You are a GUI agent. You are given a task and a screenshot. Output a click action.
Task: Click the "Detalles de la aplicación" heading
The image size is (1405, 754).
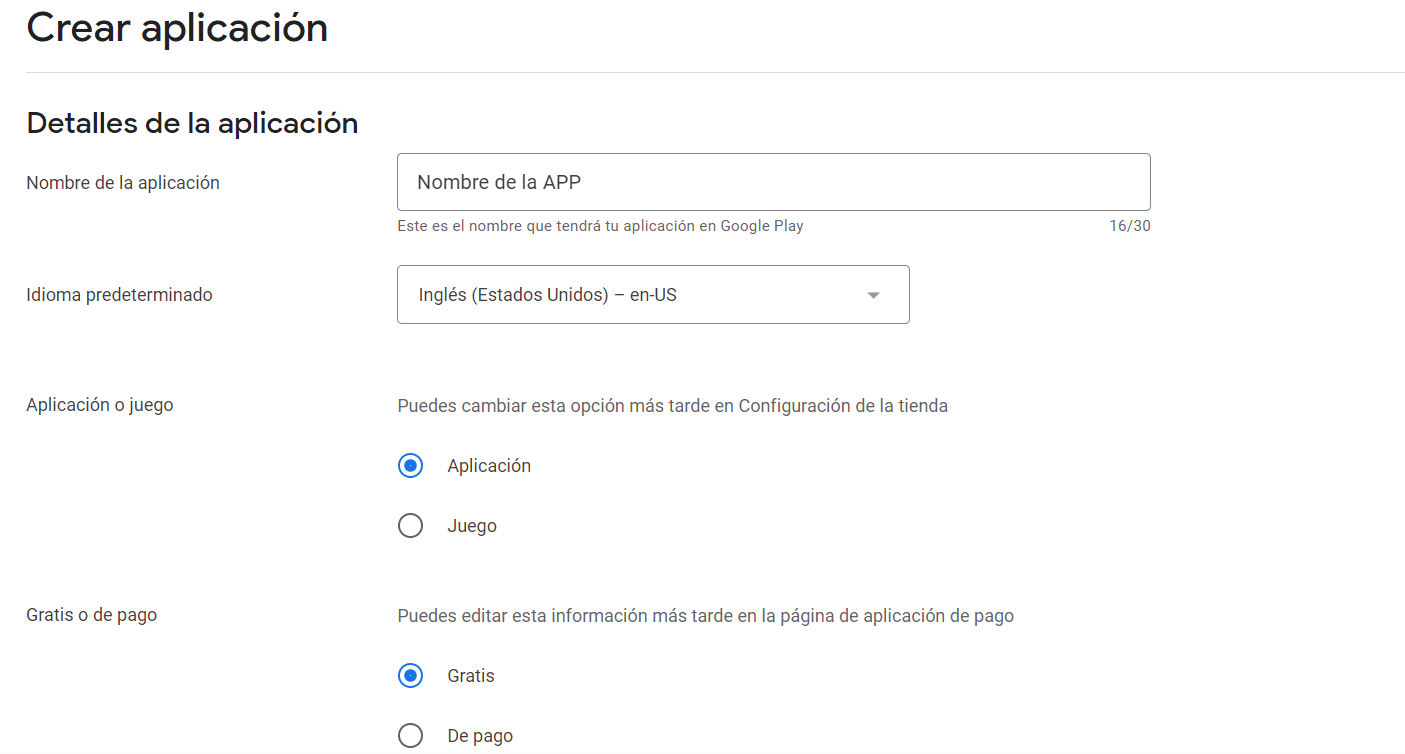coord(193,122)
